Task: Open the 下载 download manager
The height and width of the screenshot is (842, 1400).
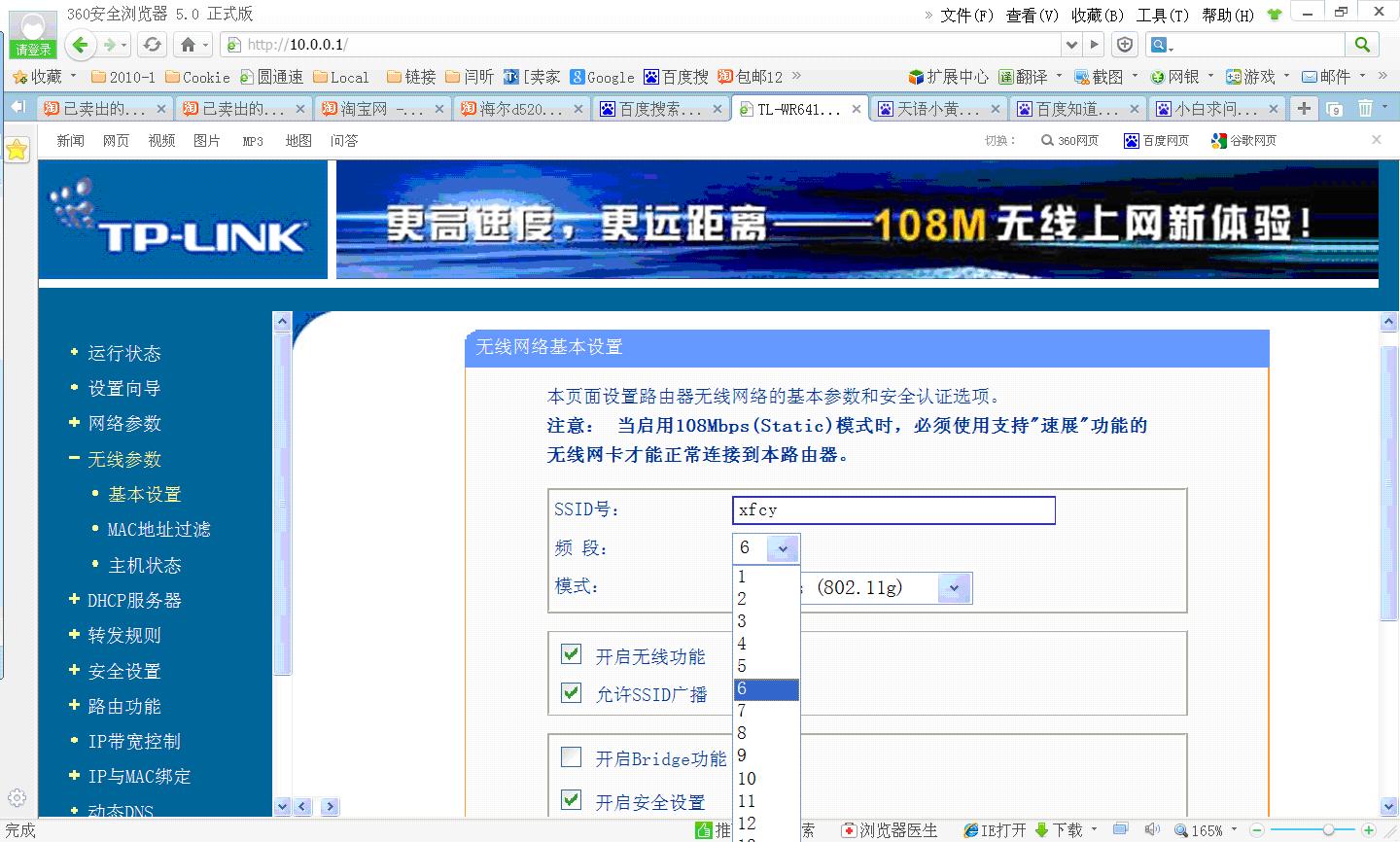Action: coord(1059,830)
